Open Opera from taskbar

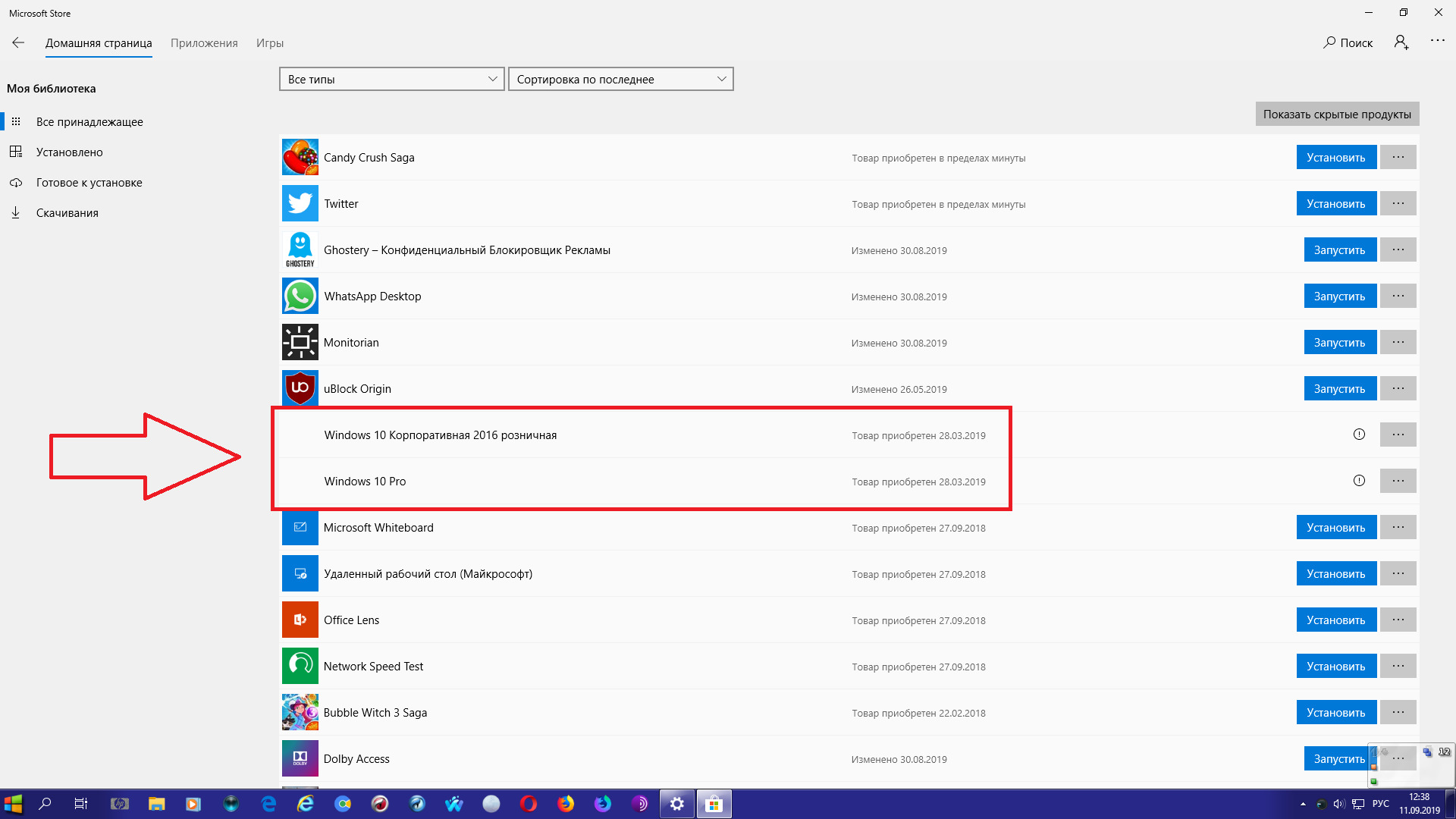529,804
